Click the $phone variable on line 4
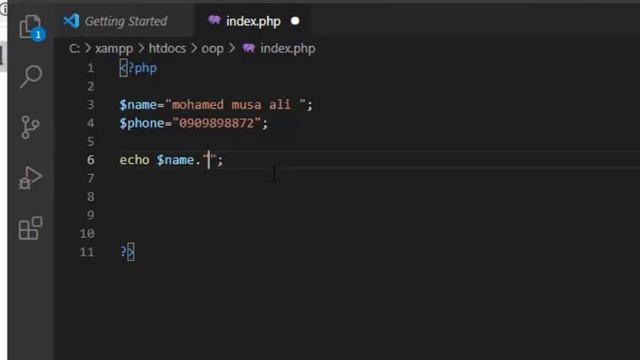This screenshot has height=360, width=640. point(142,123)
